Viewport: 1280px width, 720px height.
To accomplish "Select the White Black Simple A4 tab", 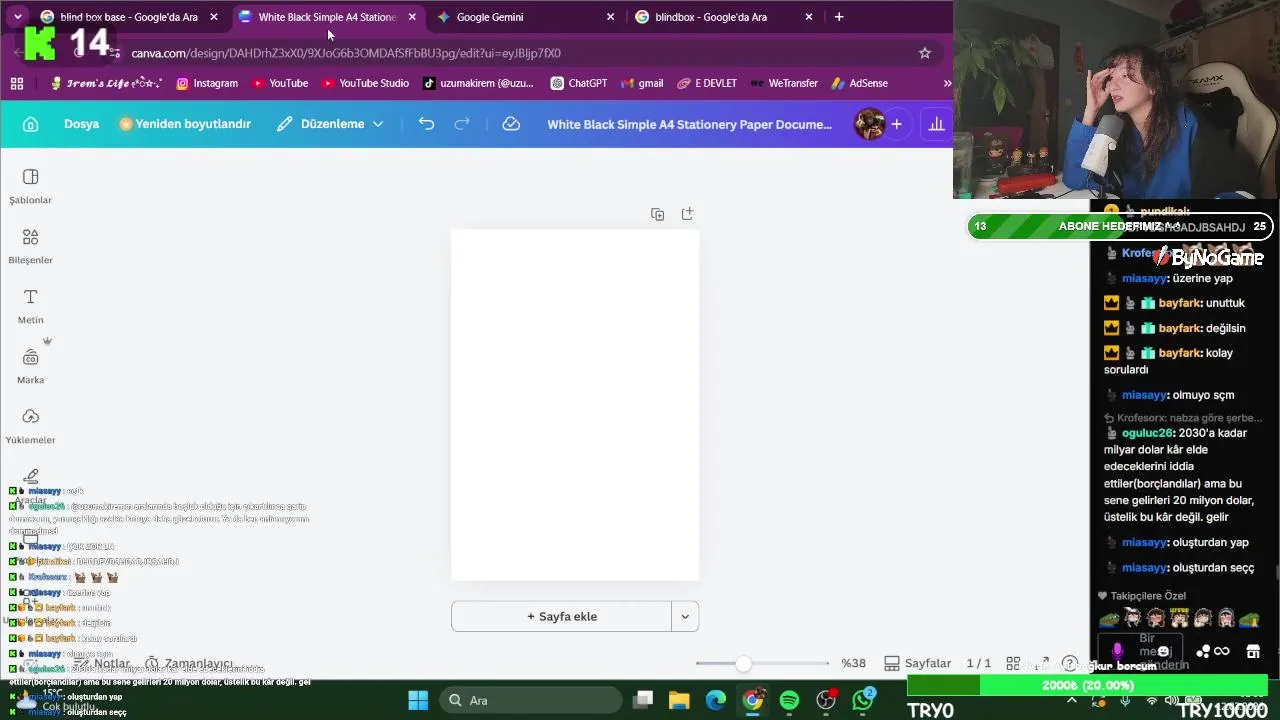I will click(326, 17).
